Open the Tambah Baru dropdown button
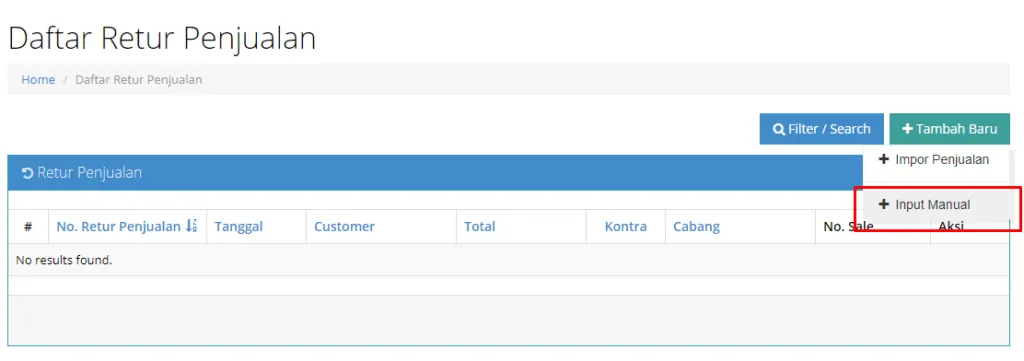Screen dimensions: 1024x361 point(950,129)
